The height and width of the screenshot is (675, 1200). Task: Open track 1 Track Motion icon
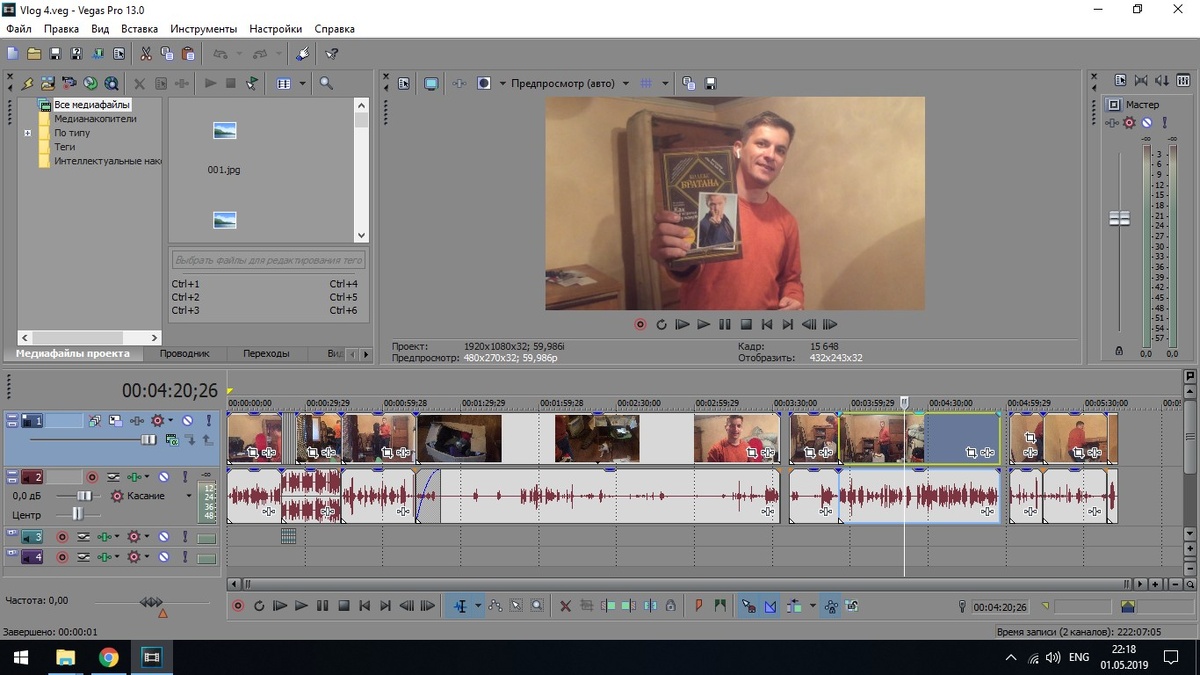(115, 421)
